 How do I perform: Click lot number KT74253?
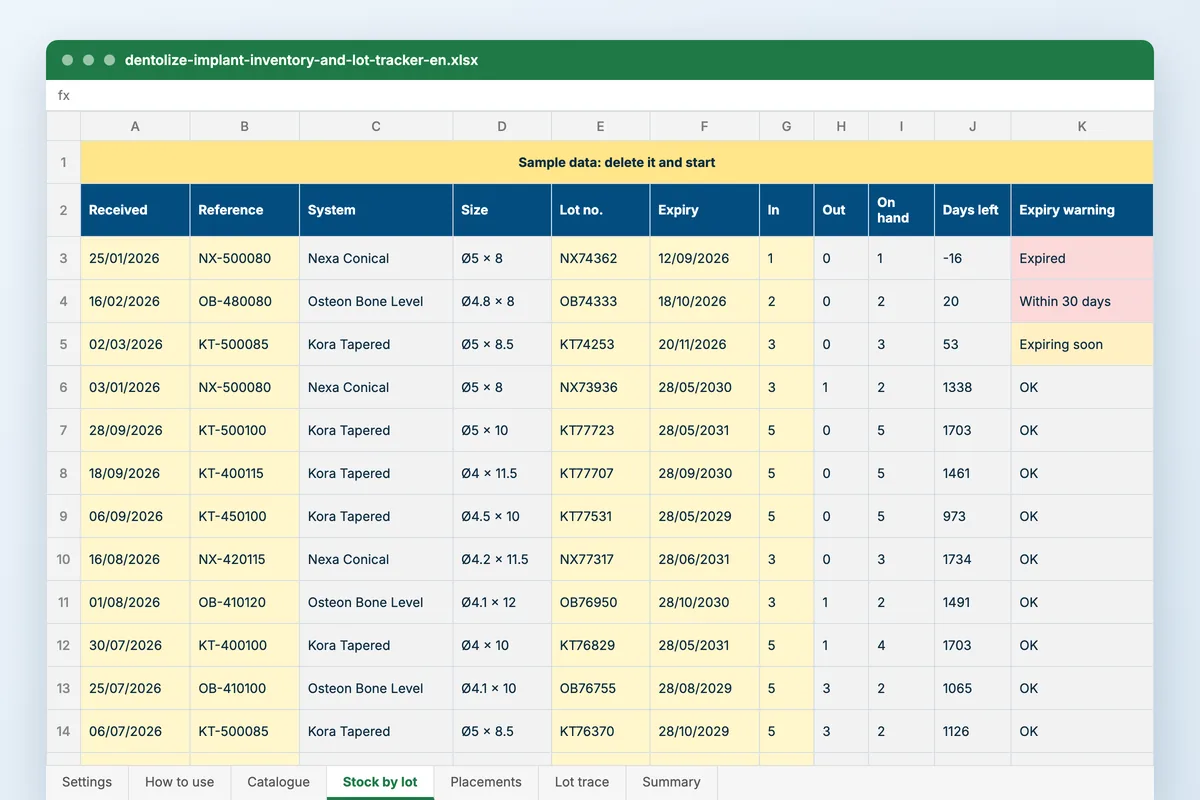(601, 344)
